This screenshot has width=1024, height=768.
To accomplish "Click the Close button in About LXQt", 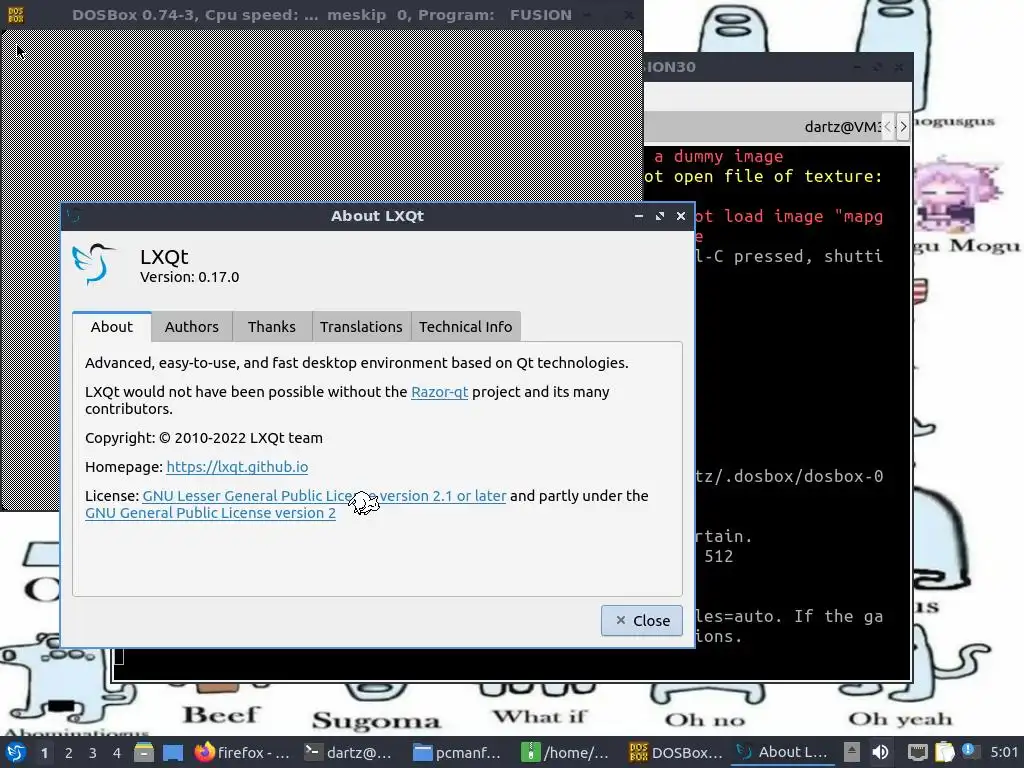I will coord(642,620).
